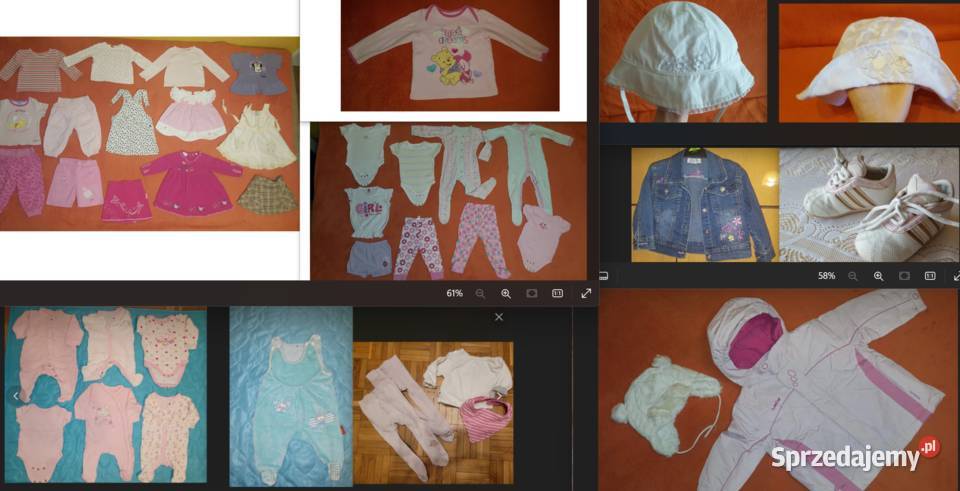Show actual size 1:1 in 58% viewer
Image resolution: width=960 pixels, height=491 pixels.
(x=930, y=275)
